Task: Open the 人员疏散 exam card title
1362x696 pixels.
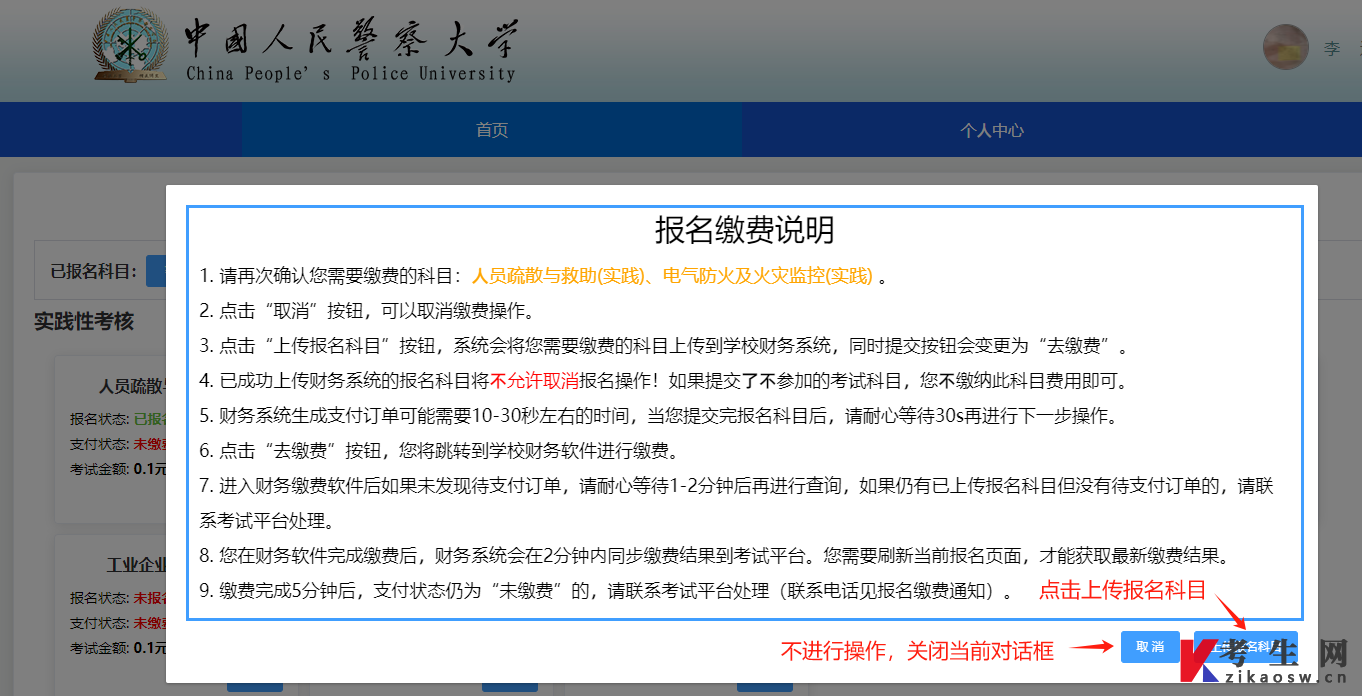Action: click(x=132, y=386)
